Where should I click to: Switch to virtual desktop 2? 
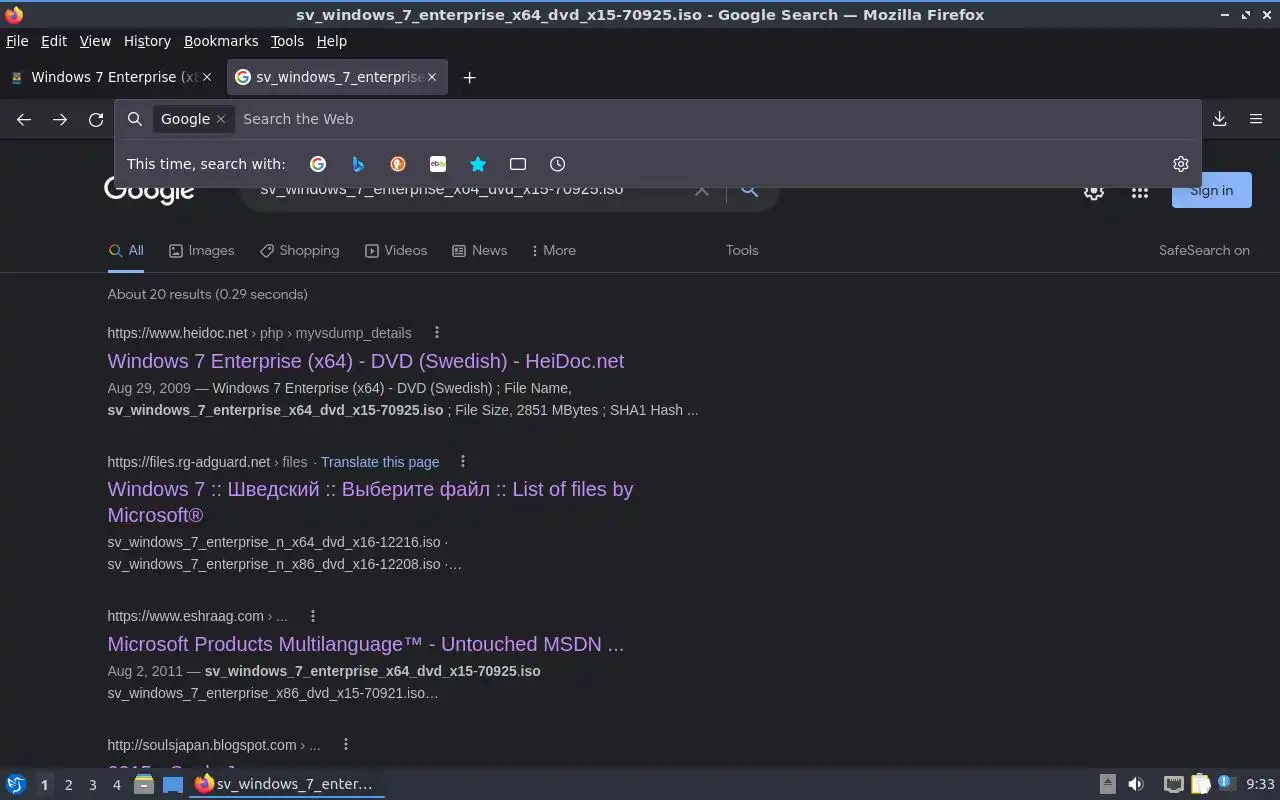(x=69, y=785)
